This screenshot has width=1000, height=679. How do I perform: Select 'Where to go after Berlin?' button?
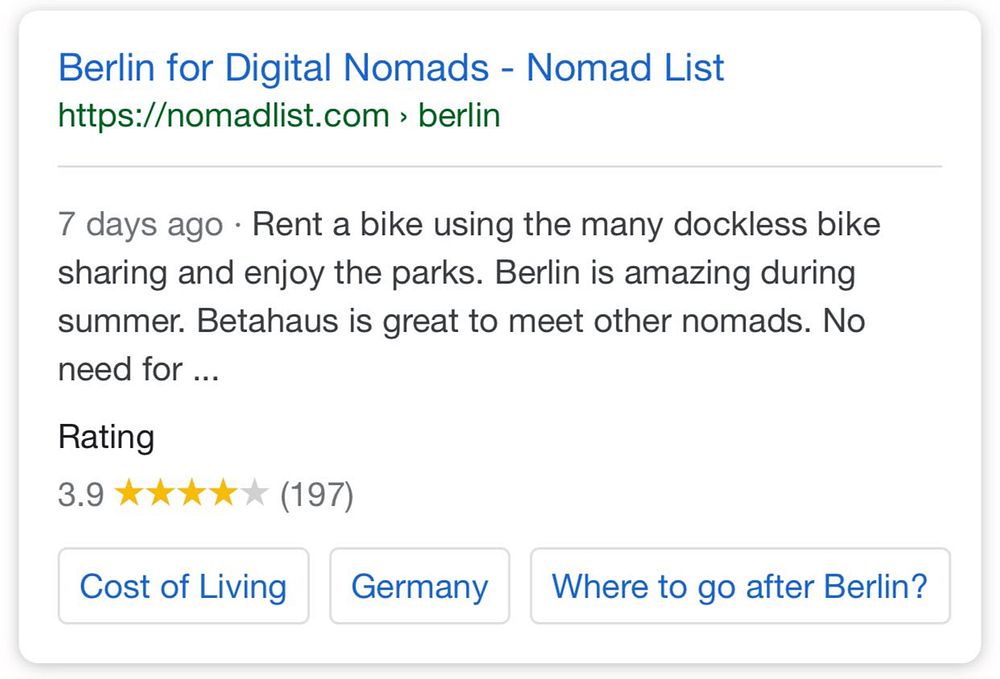click(x=740, y=586)
